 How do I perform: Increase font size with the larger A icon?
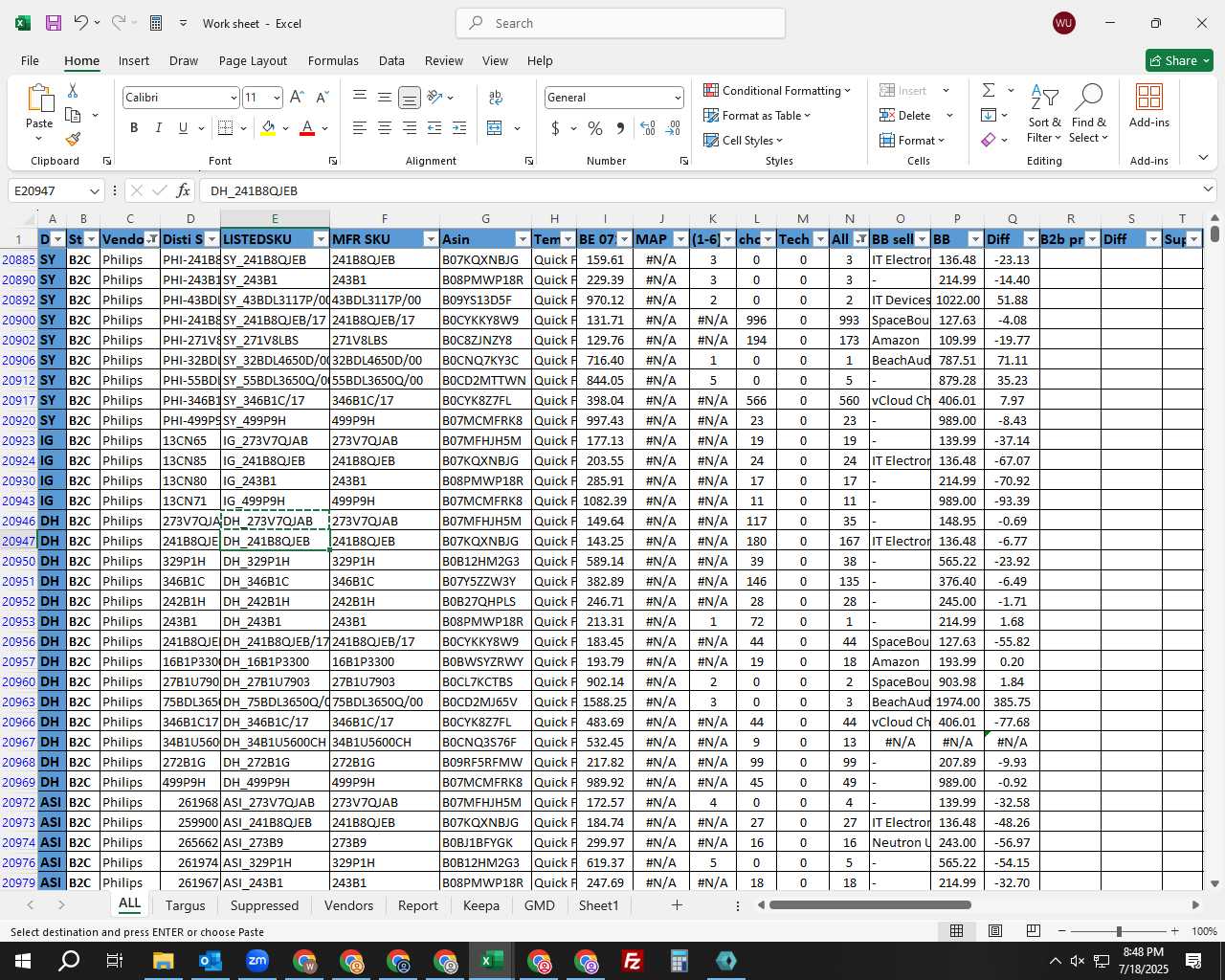tap(297, 98)
